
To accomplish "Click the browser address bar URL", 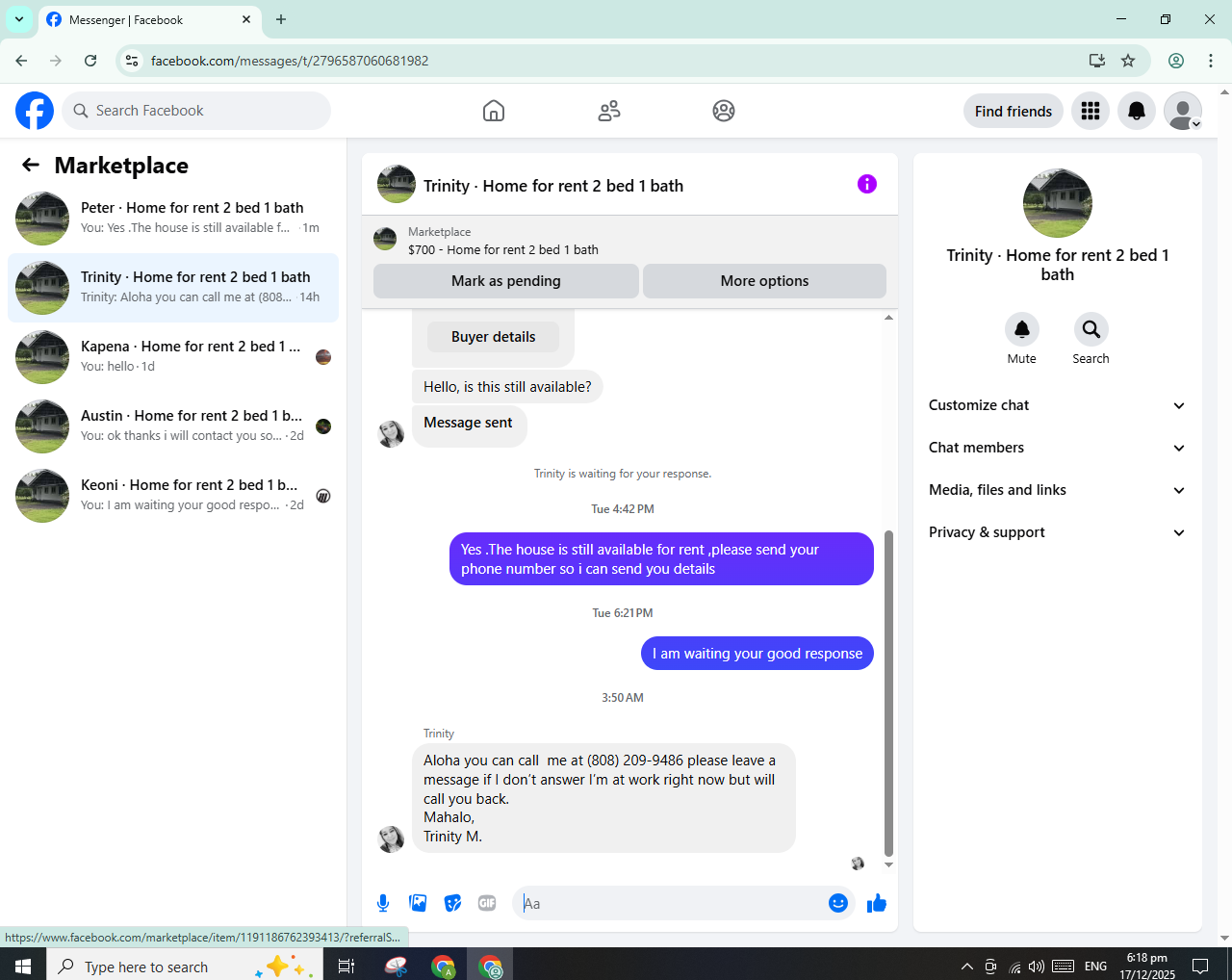I will point(290,61).
